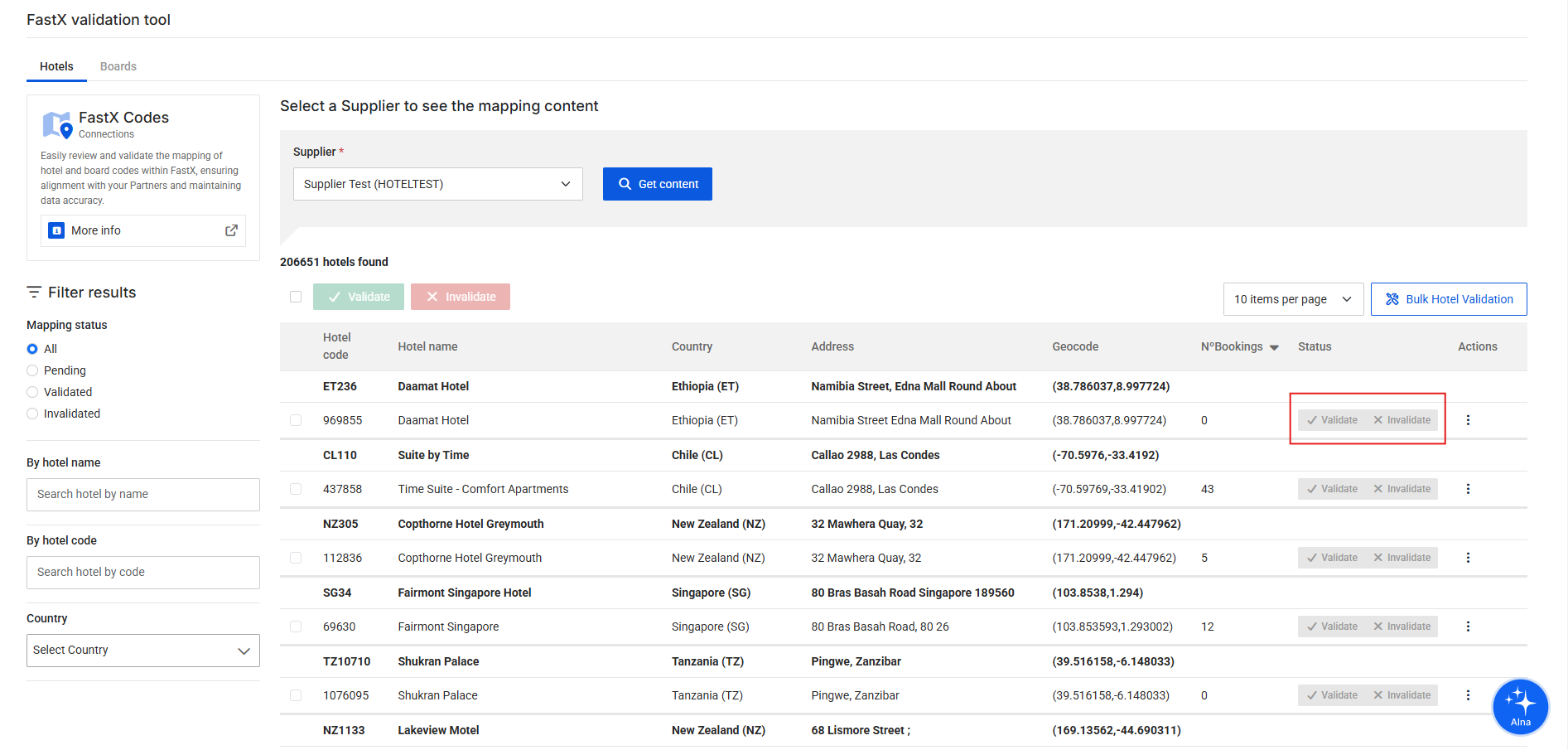Click the filter icon beside Filter results

[x=33, y=292]
